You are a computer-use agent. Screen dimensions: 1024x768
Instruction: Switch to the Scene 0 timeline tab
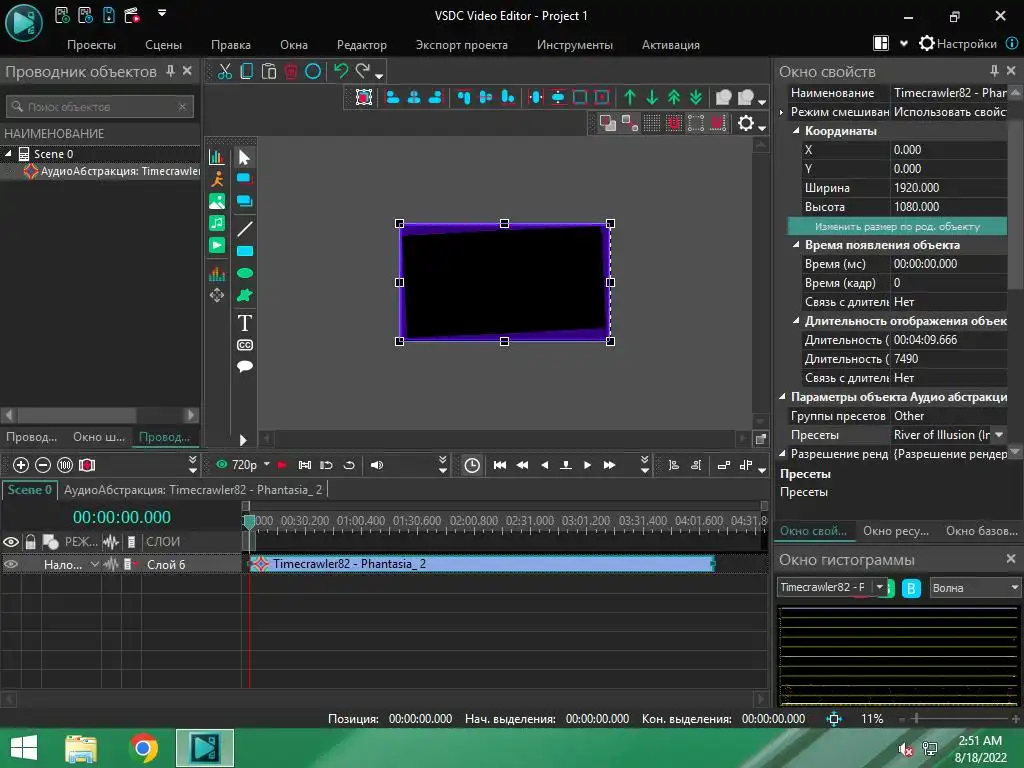(29, 490)
